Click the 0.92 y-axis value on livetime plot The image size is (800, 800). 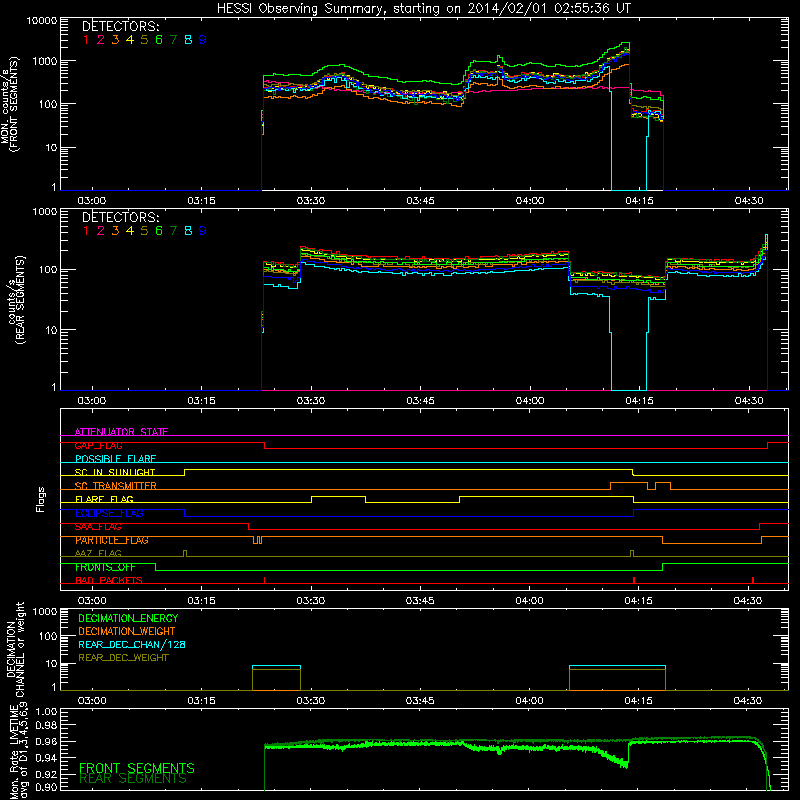tap(46, 774)
